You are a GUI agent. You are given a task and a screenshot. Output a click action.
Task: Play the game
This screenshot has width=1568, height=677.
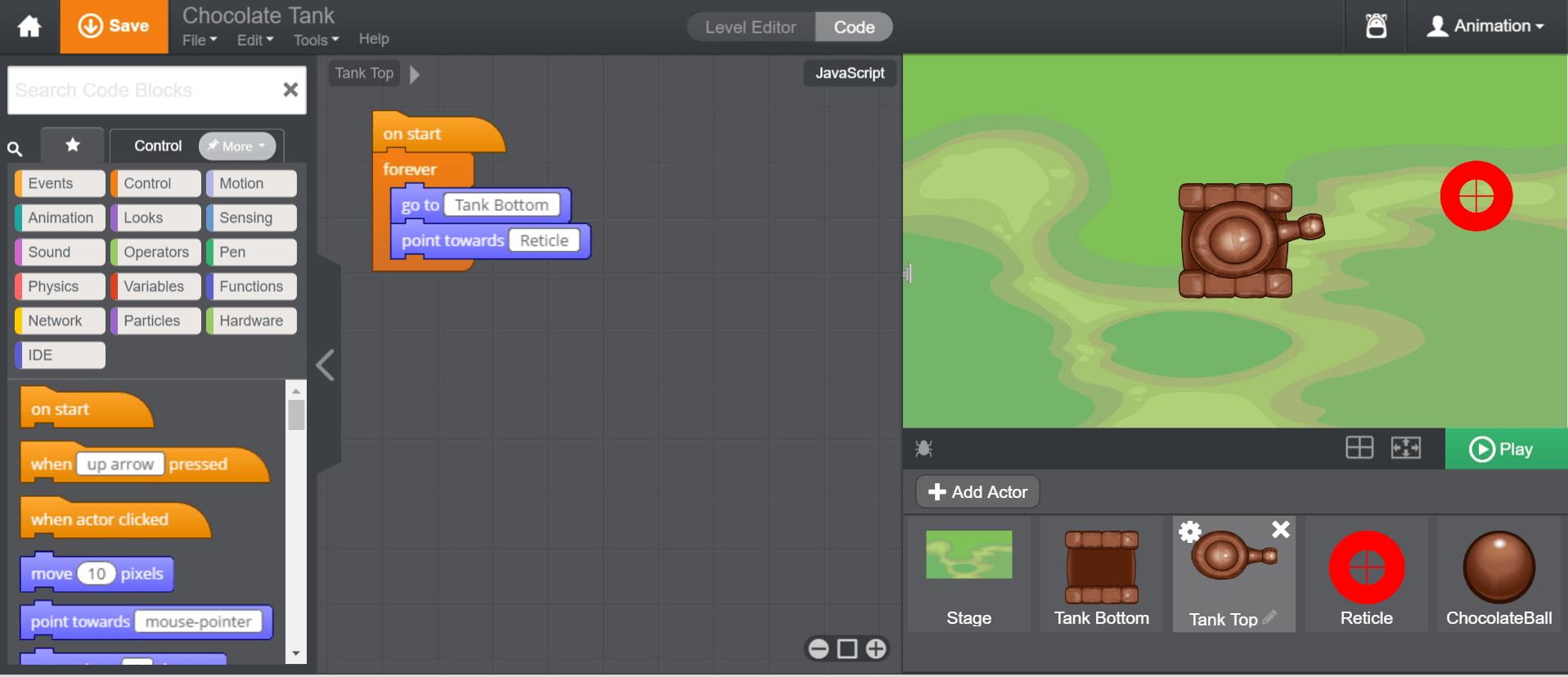[1506, 449]
